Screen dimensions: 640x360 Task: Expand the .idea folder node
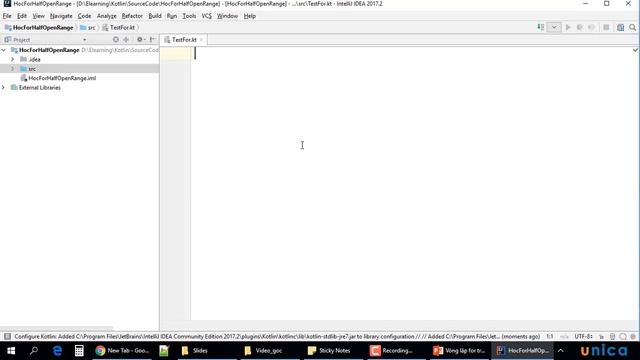pyautogui.click(x=13, y=60)
